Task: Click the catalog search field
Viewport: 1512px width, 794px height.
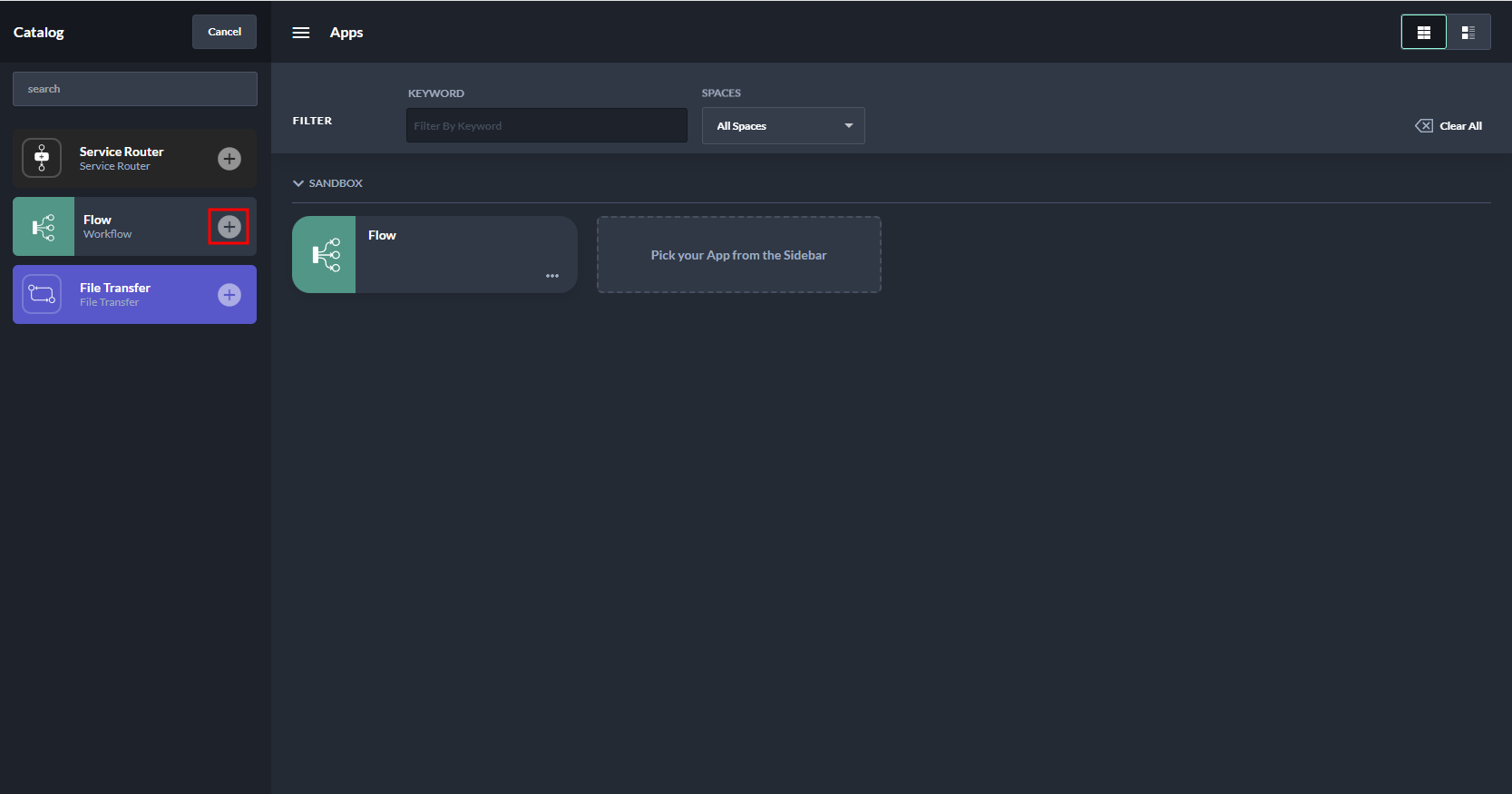Action: click(135, 89)
